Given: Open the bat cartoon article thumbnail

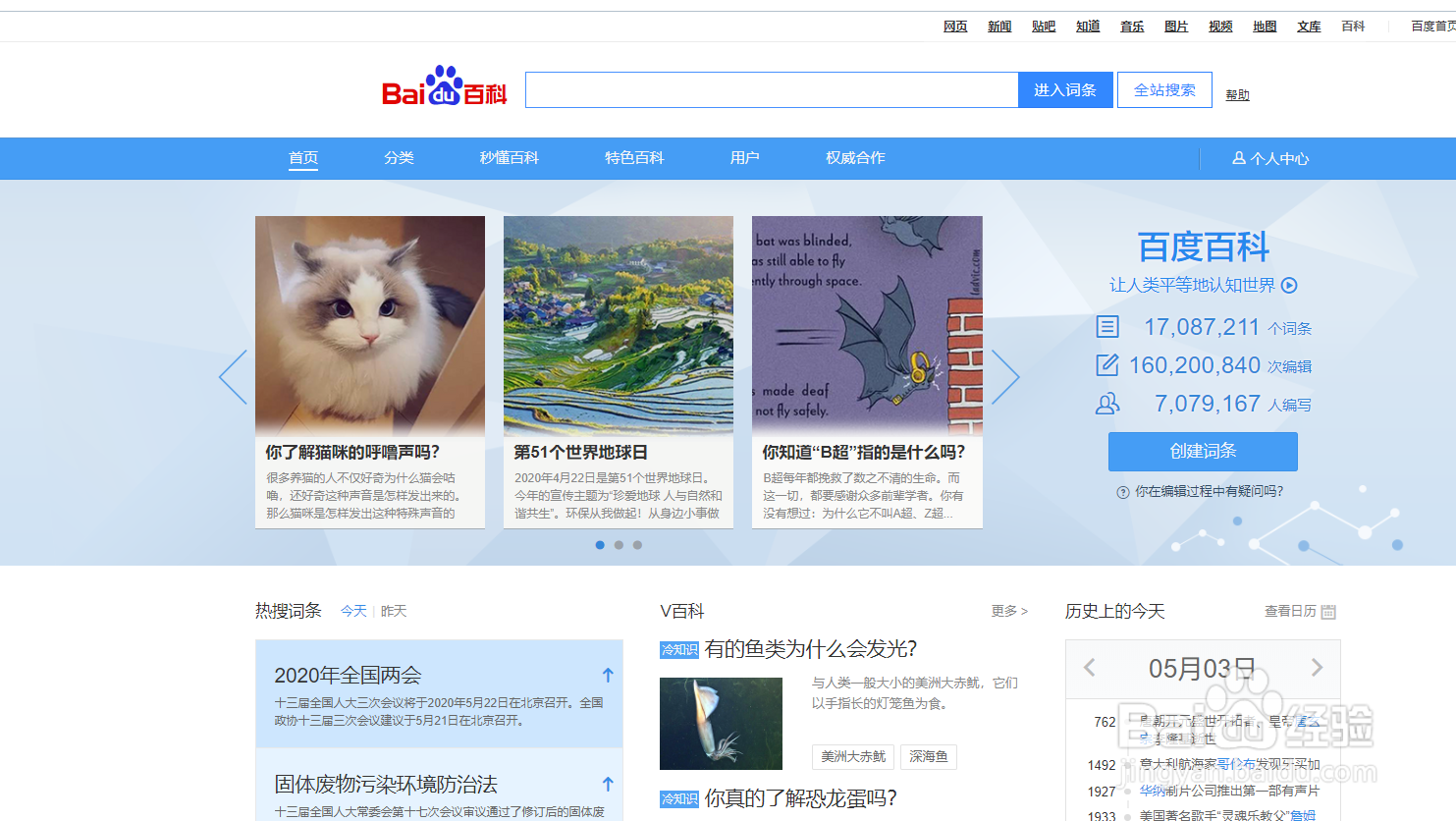Looking at the screenshot, I should [867, 325].
